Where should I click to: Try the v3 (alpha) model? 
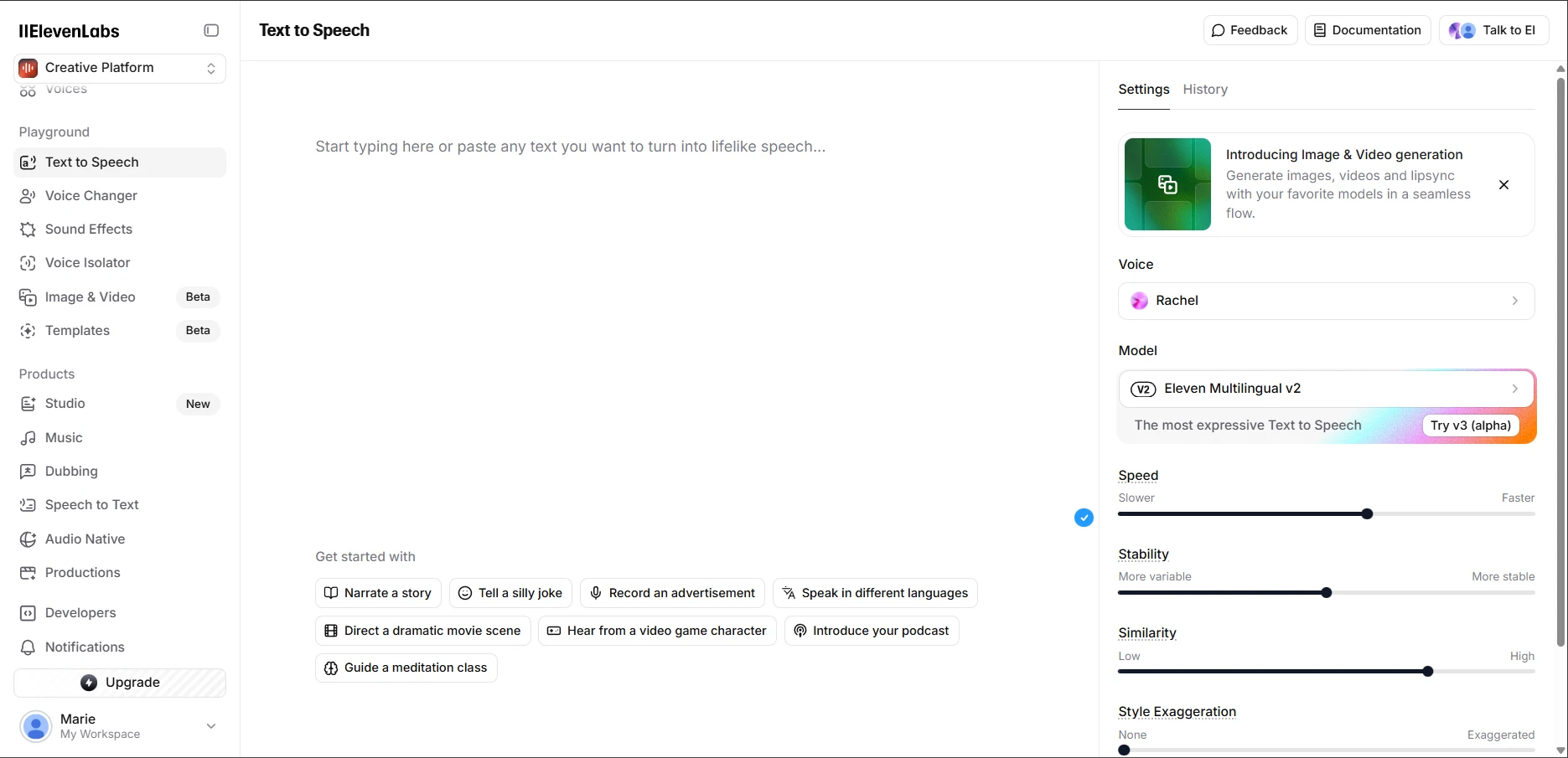[x=1471, y=425]
